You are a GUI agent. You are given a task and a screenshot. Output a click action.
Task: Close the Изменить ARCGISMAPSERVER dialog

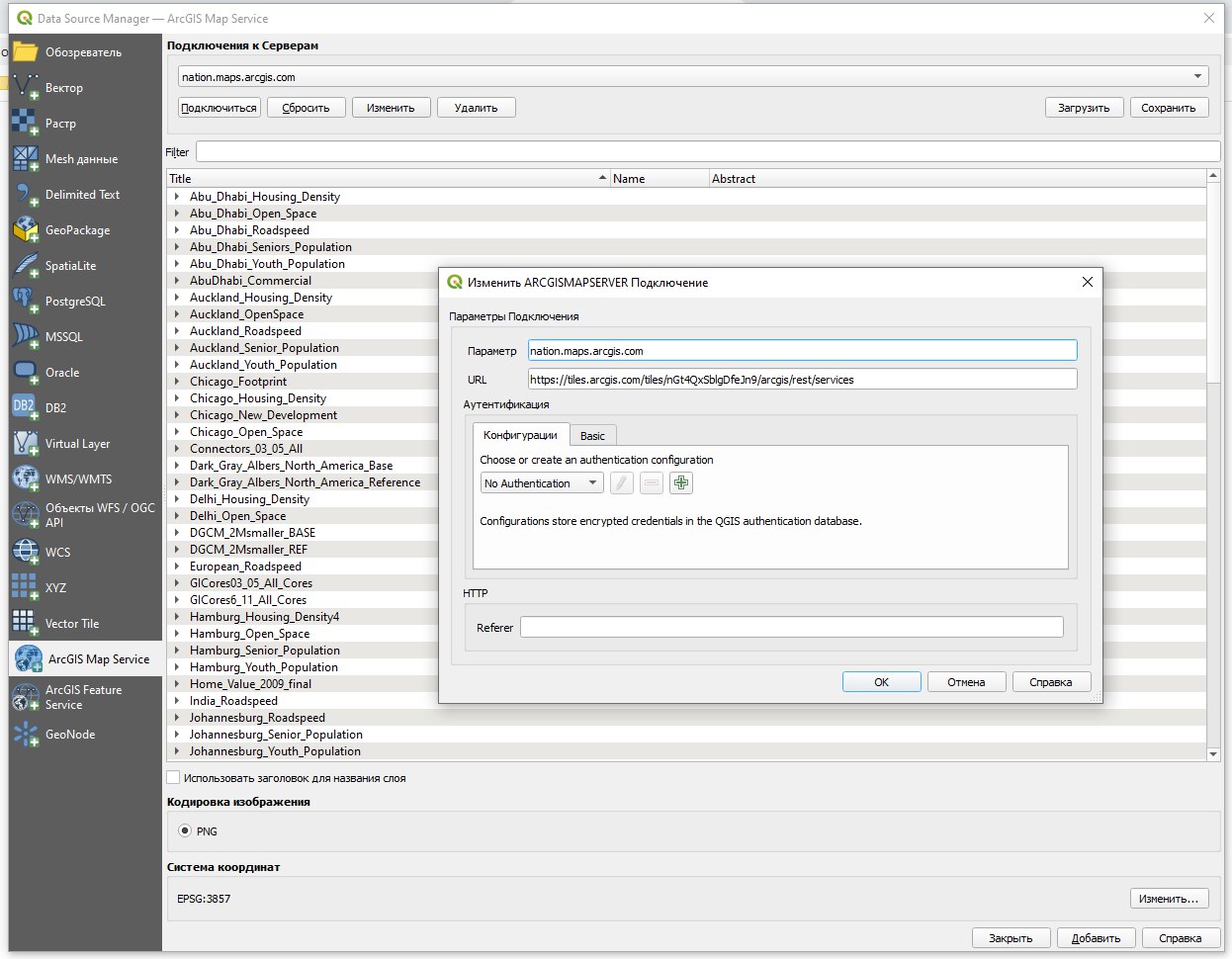[1087, 282]
